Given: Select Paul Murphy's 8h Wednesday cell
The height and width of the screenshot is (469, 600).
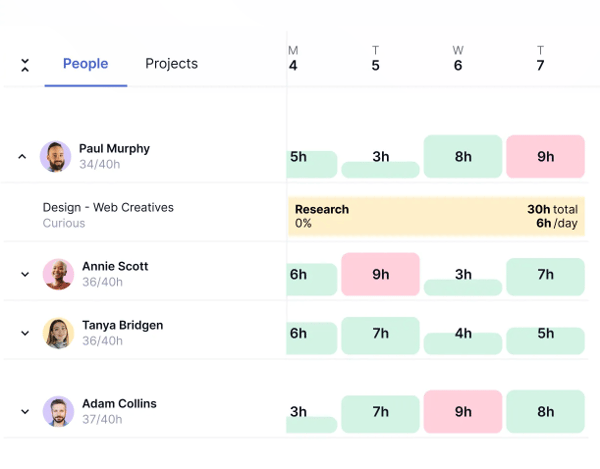Looking at the screenshot, I should pyautogui.click(x=463, y=156).
